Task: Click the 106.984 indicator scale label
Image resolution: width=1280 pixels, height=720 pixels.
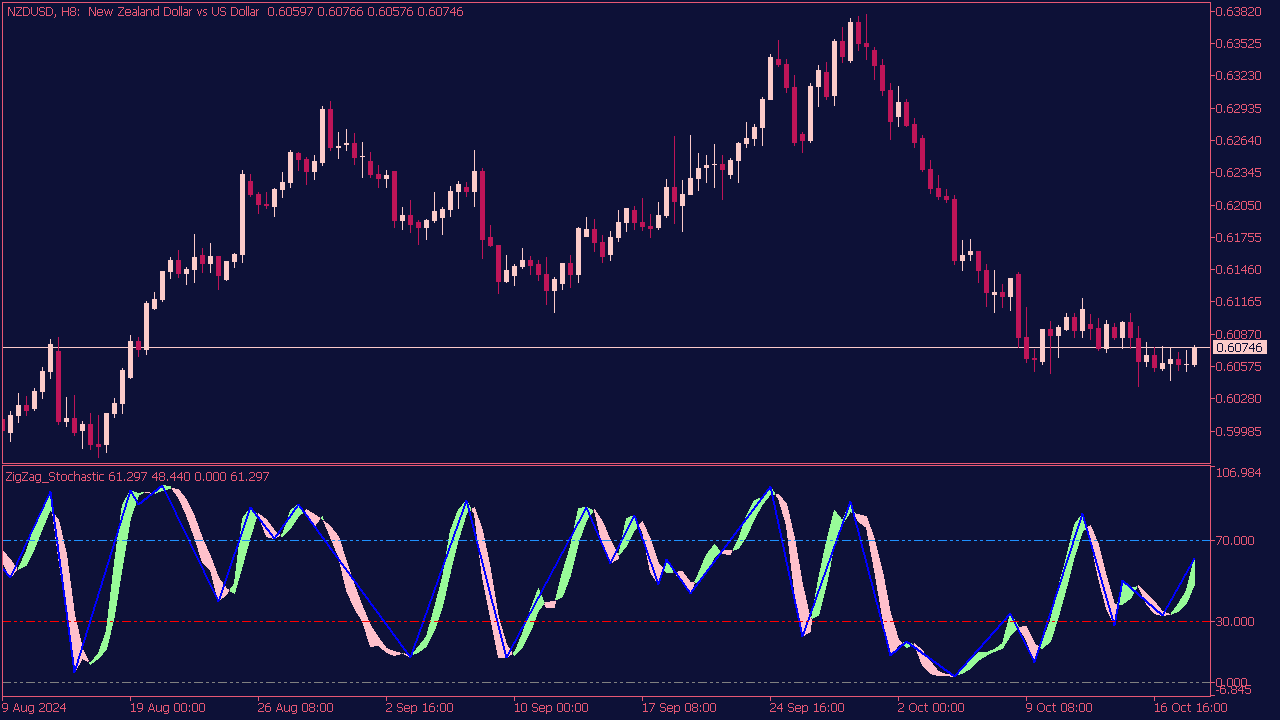Action: point(1236,472)
